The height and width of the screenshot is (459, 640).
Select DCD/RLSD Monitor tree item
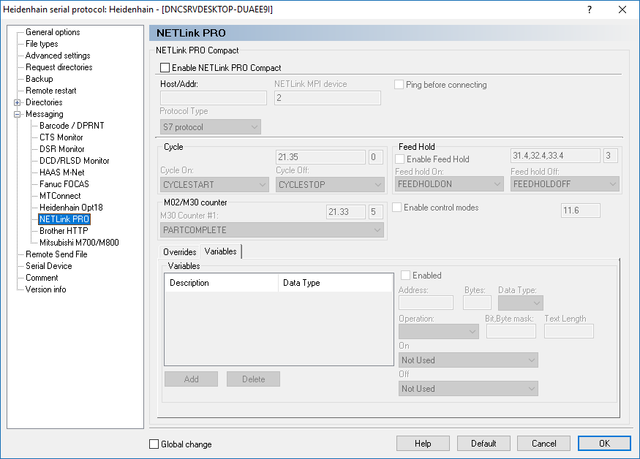click(x=74, y=161)
